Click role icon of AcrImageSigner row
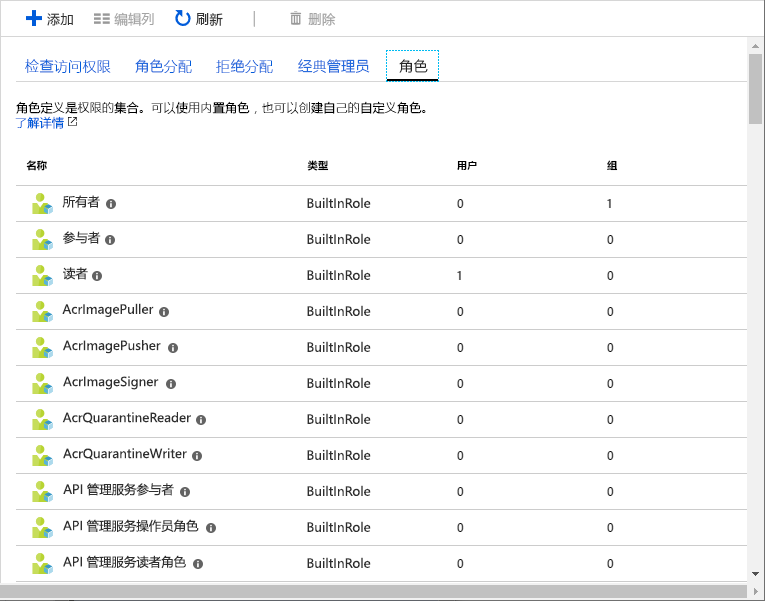This screenshot has width=765, height=601. click(42, 383)
